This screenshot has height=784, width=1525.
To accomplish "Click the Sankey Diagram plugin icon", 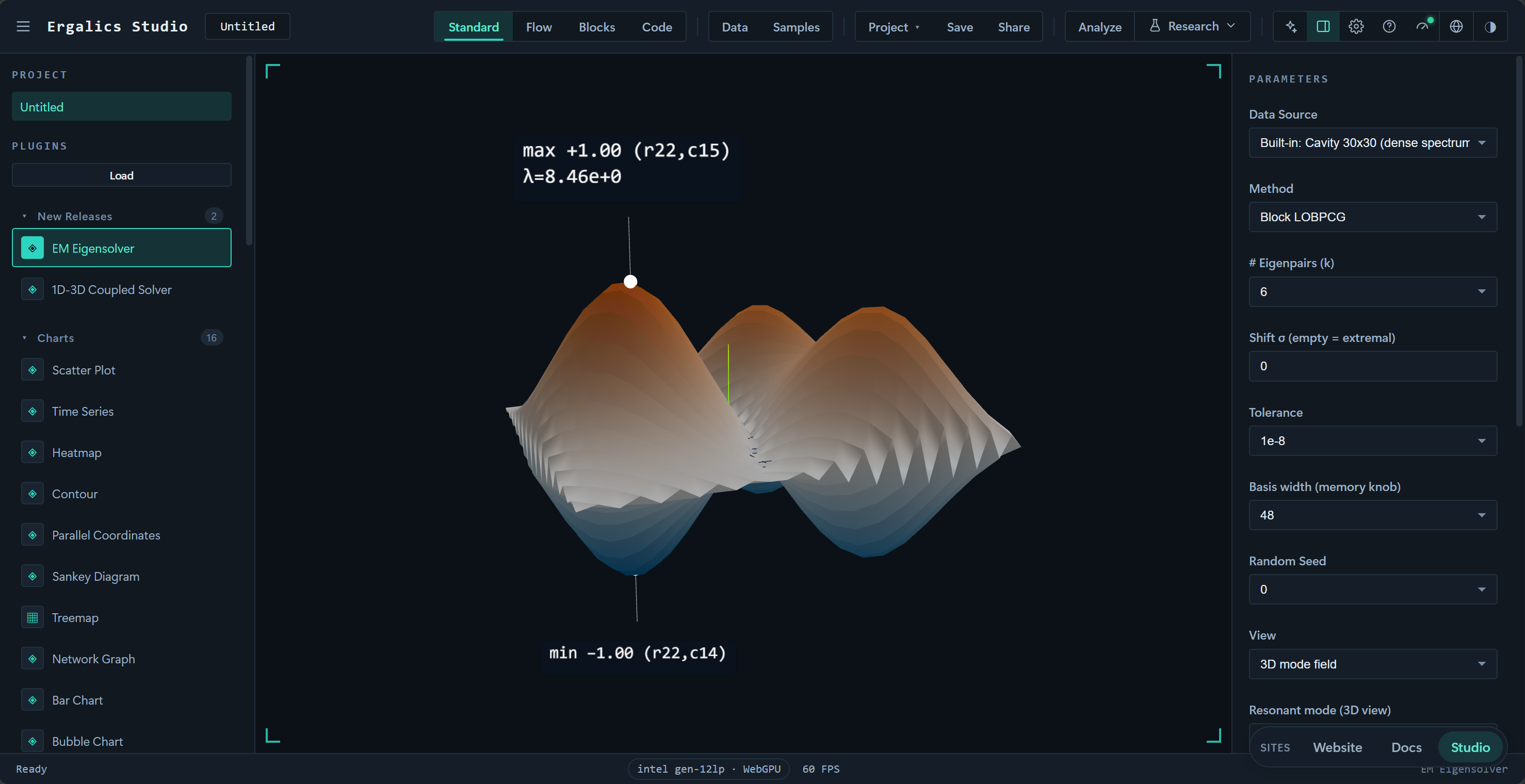I will 33,576.
